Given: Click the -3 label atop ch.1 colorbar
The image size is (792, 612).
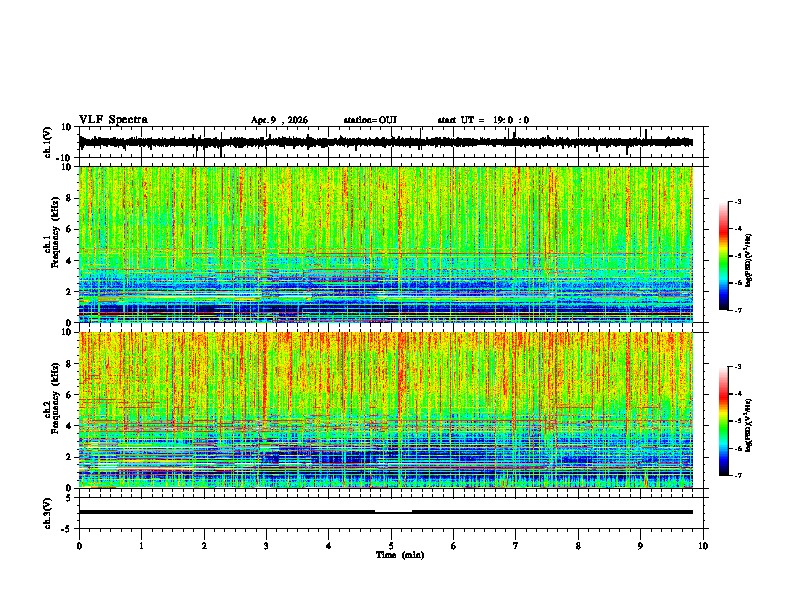Looking at the screenshot, I should (737, 201).
